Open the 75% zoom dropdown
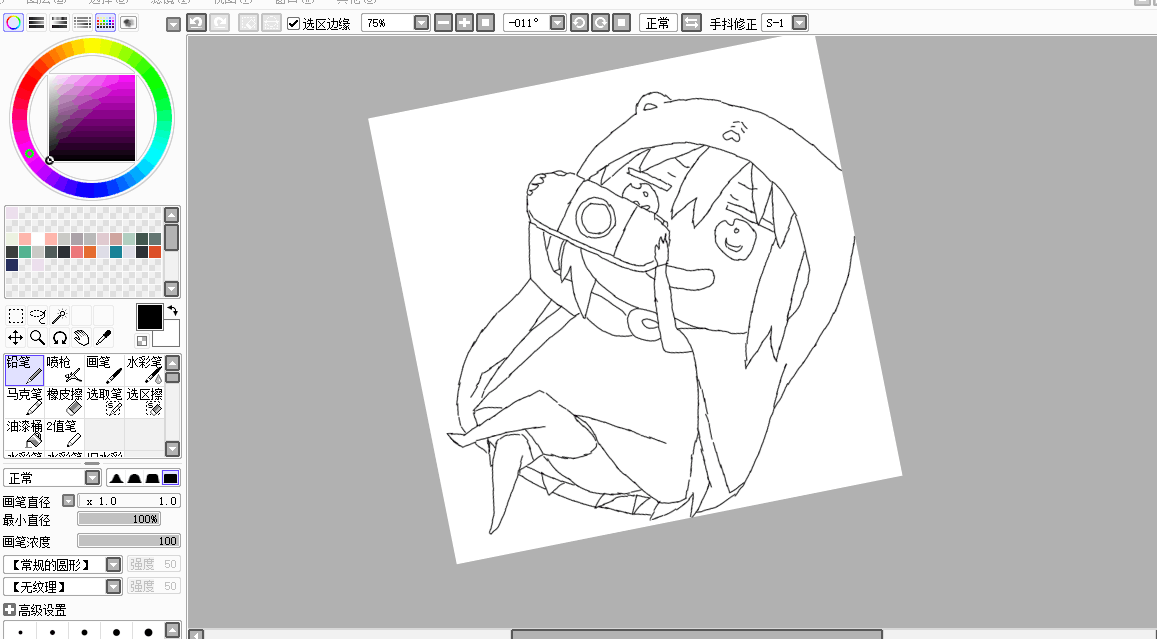Viewport: 1157px width, 639px height. coord(421,23)
